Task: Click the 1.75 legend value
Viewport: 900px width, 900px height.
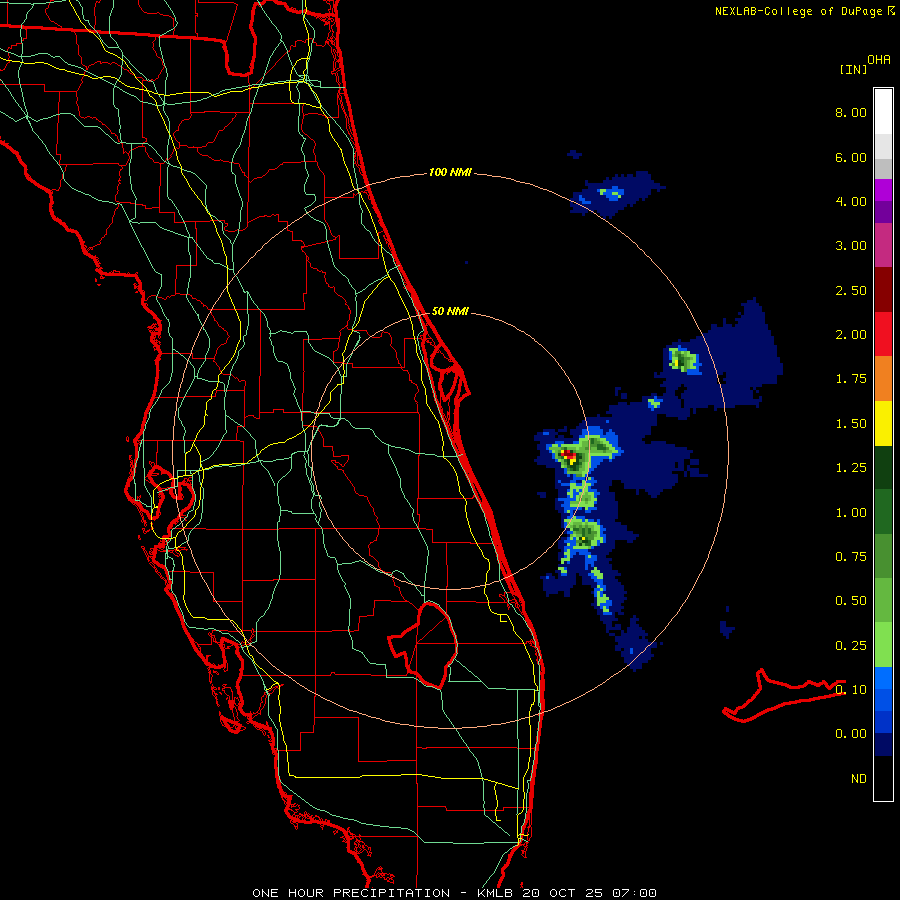Action: [x=851, y=379]
